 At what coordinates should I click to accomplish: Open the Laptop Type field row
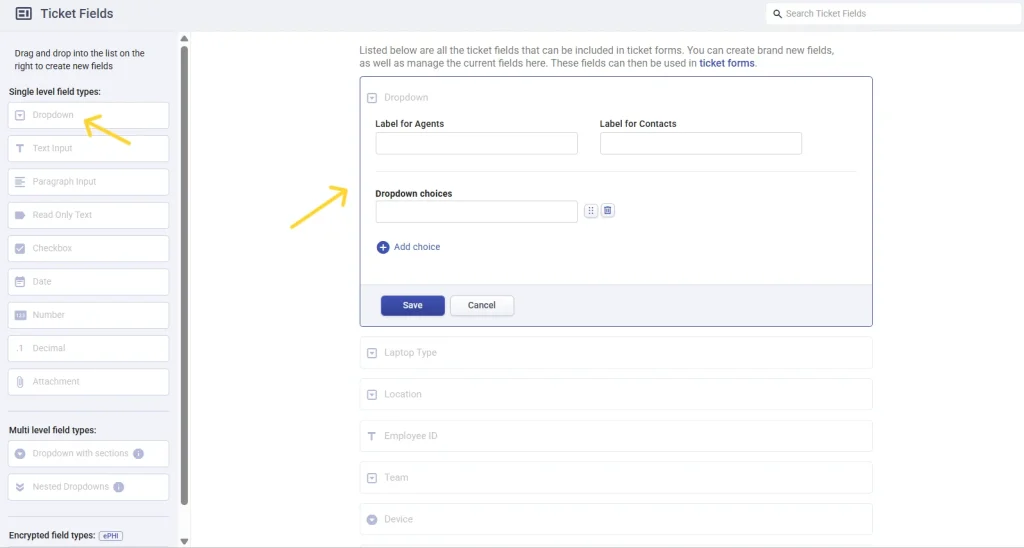(x=616, y=353)
